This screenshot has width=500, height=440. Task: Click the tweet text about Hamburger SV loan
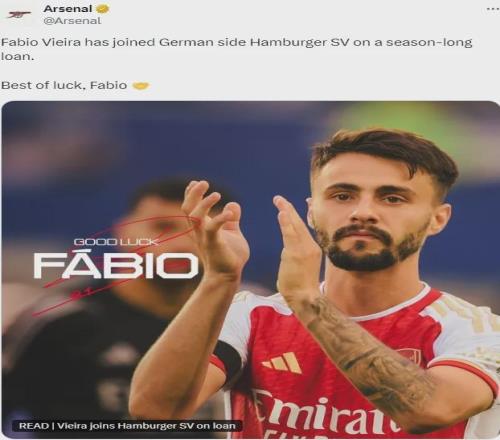pos(236,49)
